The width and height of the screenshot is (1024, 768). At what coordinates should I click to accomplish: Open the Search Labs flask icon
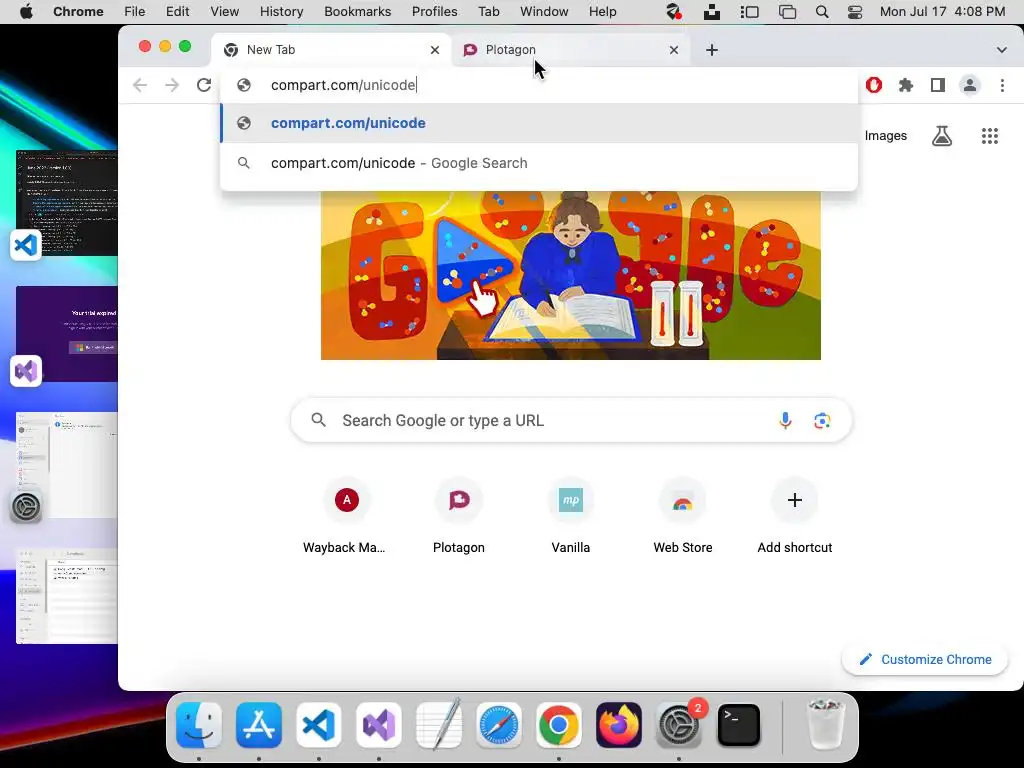(x=942, y=136)
